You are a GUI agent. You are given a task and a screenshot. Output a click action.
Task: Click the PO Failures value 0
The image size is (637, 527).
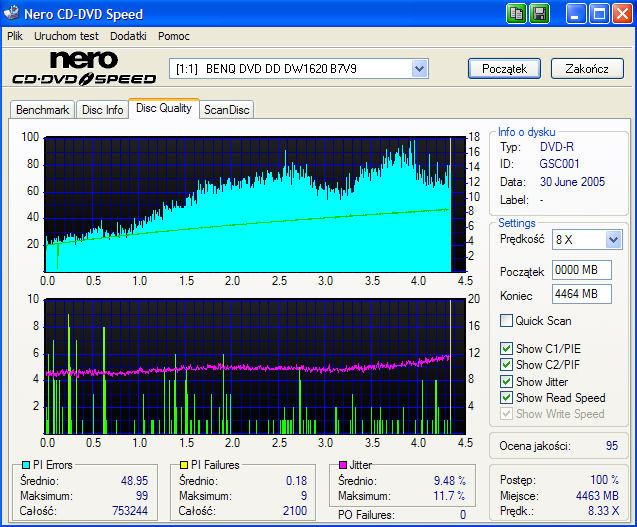pyautogui.click(x=463, y=515)
